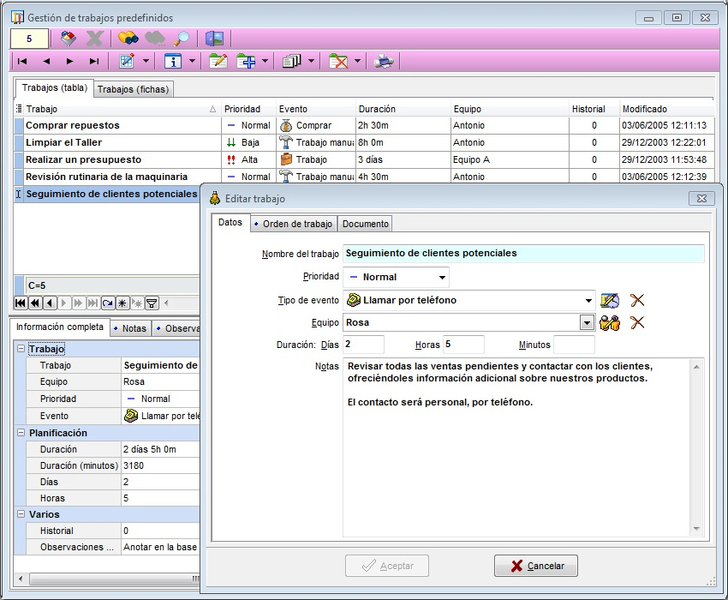Click the grid navigator funnel filter button
Image resolution: width=728 pixels, height=600 pixels.
(x=151, y=303)
